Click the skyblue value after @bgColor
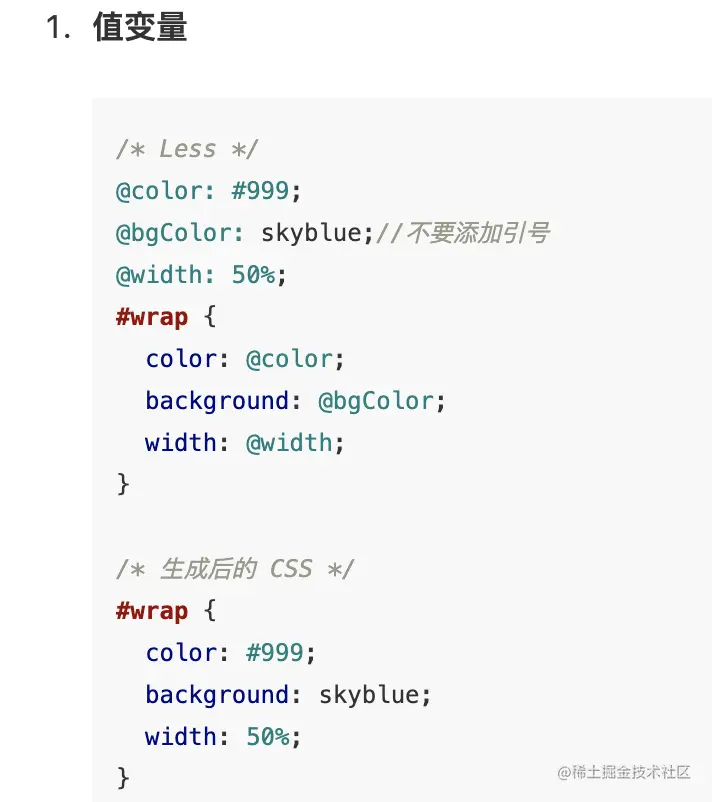The width and height of the screenshot is (712, 802). tap(312, 233)
